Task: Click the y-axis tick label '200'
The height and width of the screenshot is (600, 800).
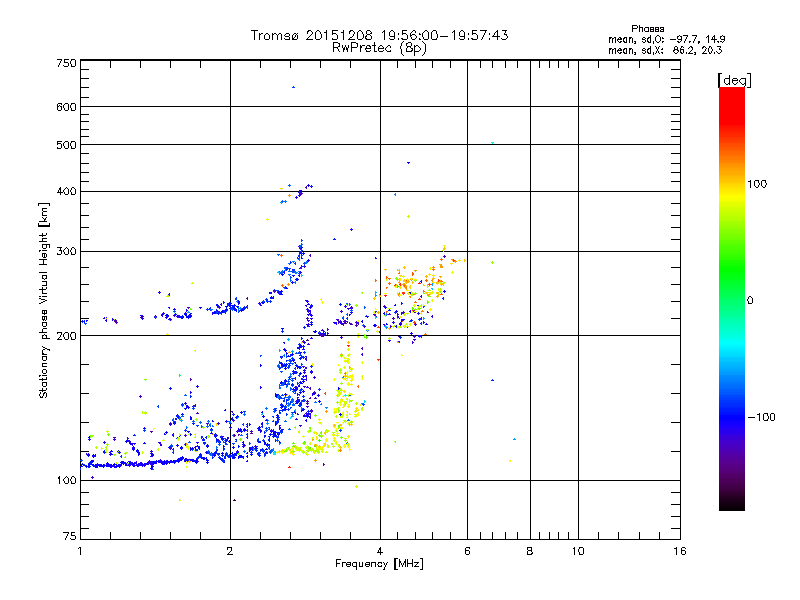Action: (x=66, y=336)
